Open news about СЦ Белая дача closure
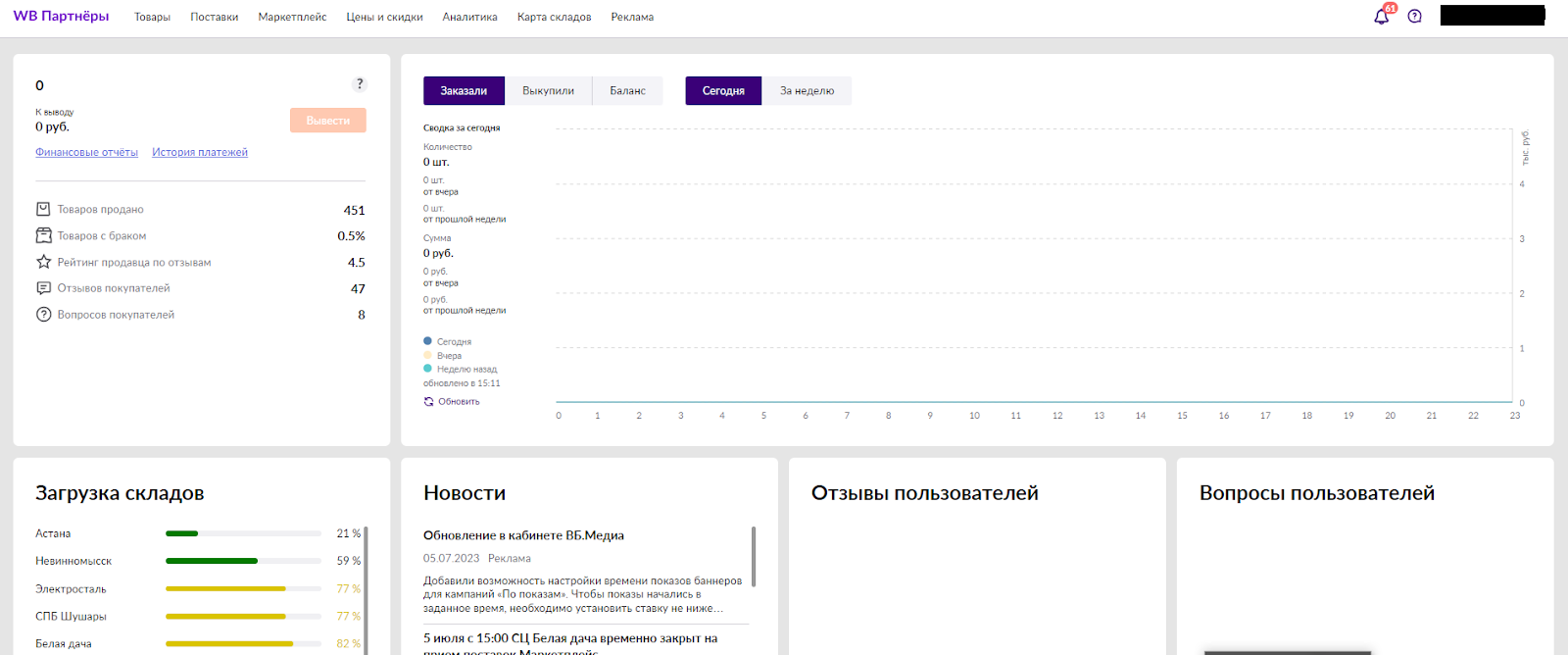The height and width of the screenshot is (655, 1568). pyautogui.click(x=570, y=644)
